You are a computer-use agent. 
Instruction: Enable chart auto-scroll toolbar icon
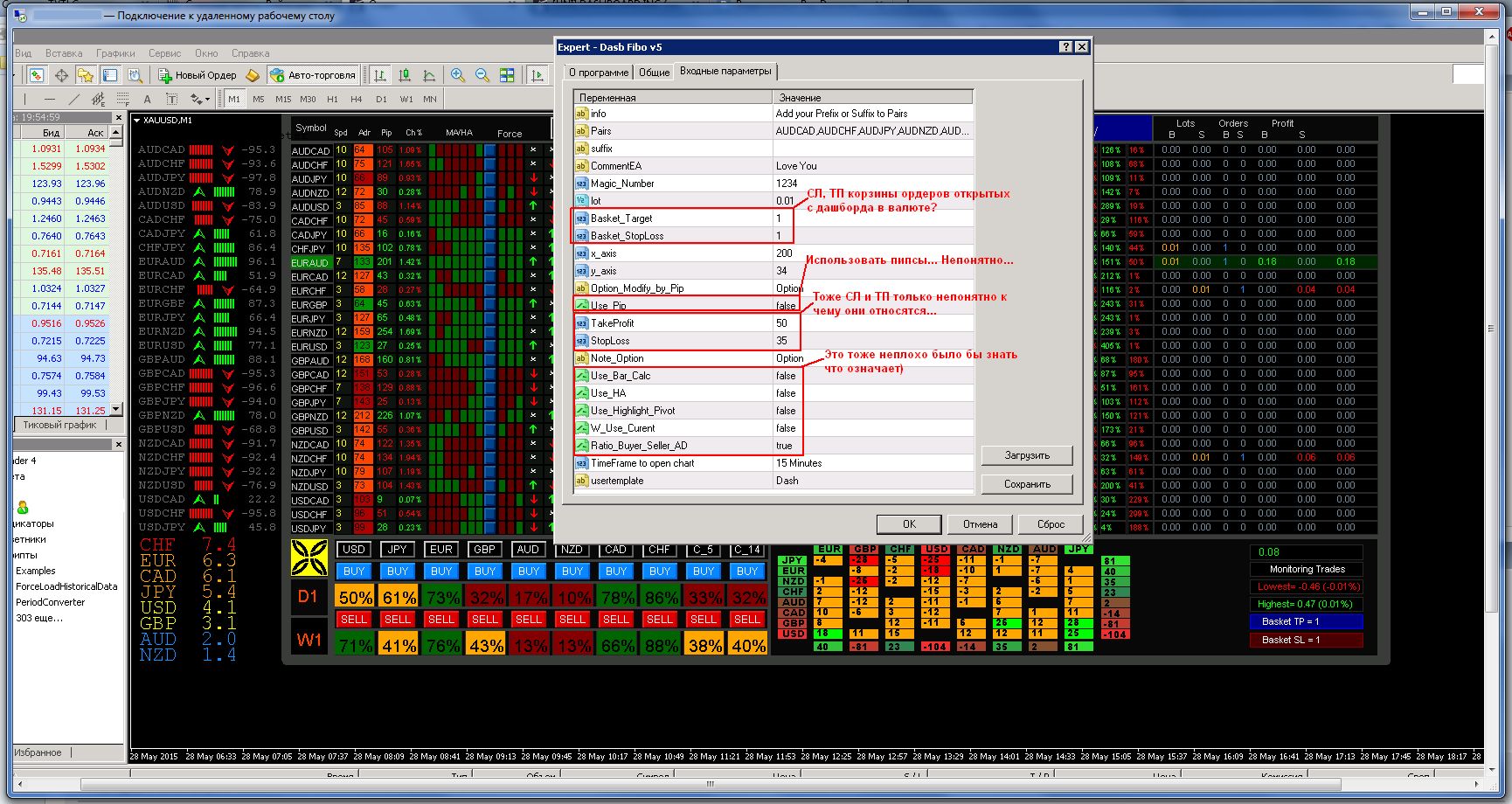[538, 75]
